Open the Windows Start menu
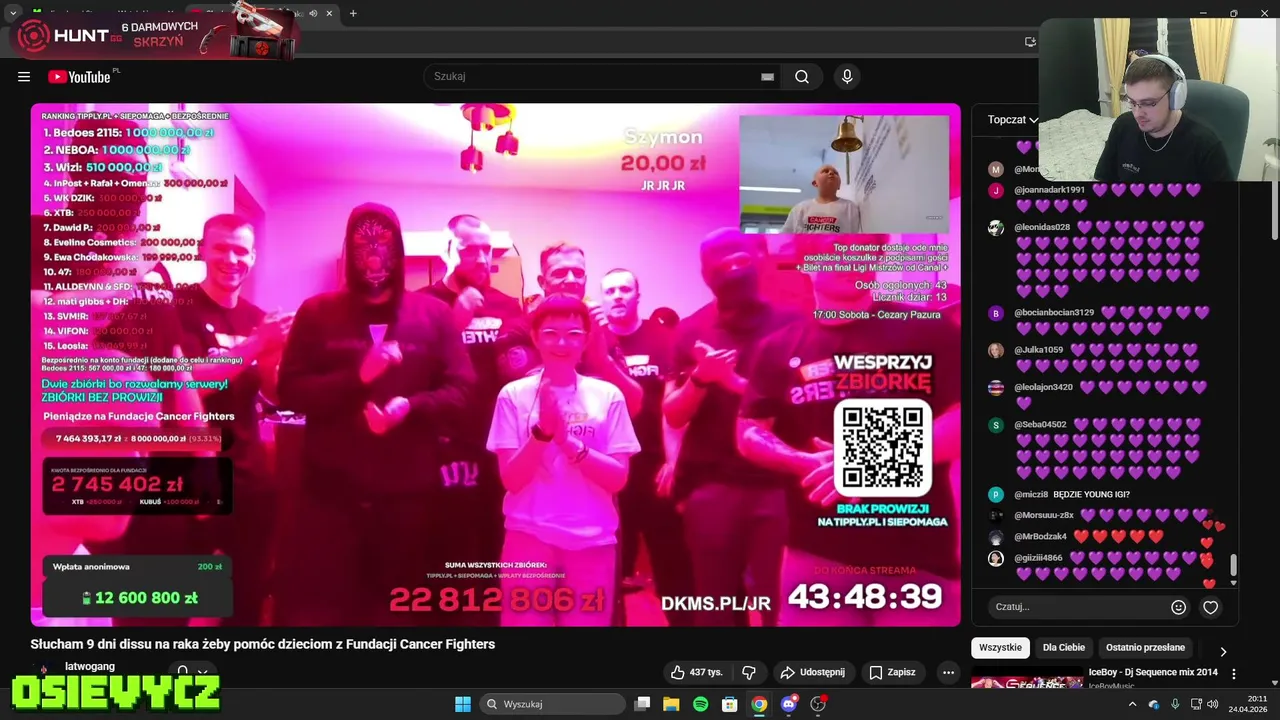1280x720 pixels. (463, 704)
